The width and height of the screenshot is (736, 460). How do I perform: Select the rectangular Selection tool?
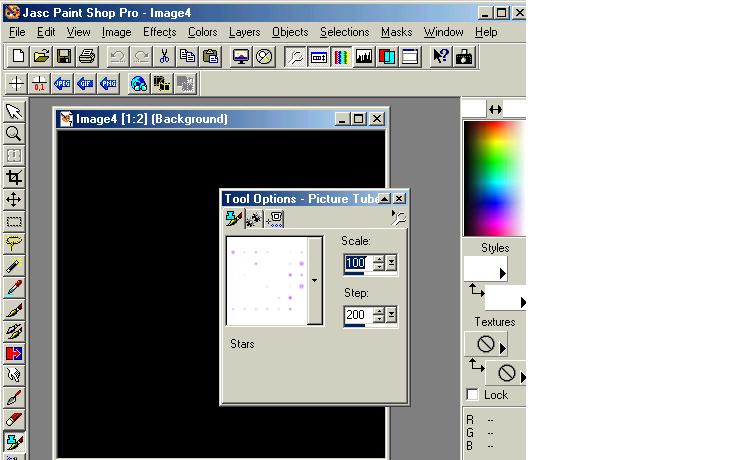14,222
